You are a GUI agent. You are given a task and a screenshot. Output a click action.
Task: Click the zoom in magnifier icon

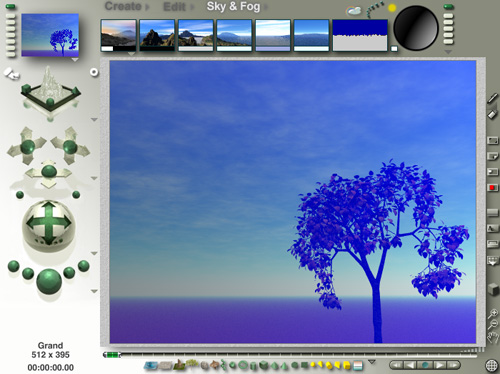(493, 313)
